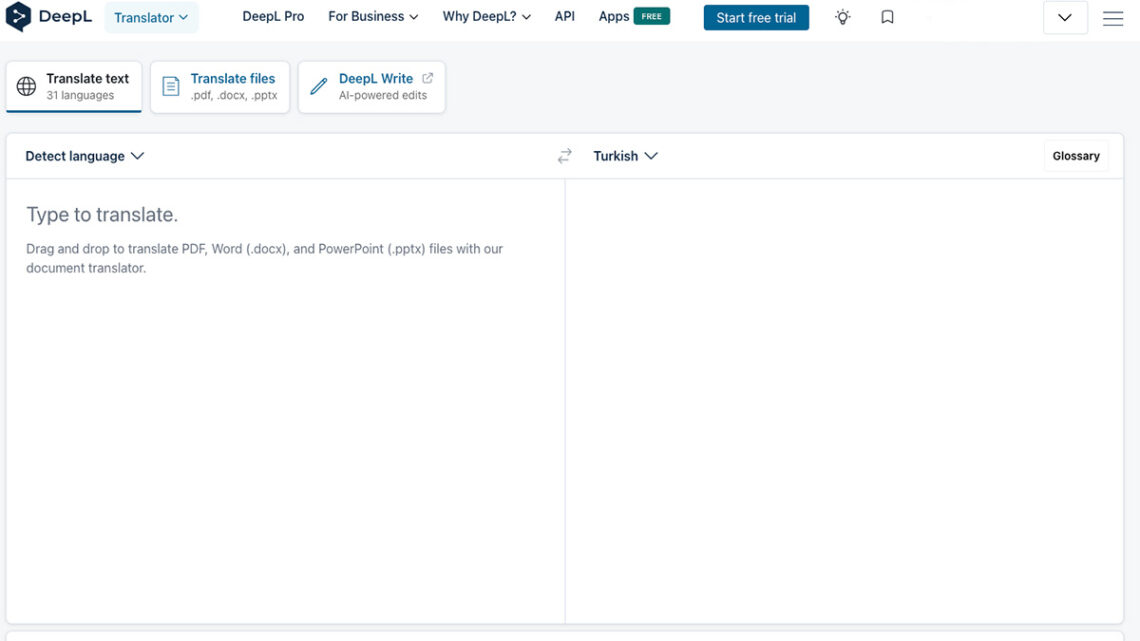The height and width of the screenshot is (641, 1140).
Task: Open the Turkish target language selector
Action: coord(625,156)
